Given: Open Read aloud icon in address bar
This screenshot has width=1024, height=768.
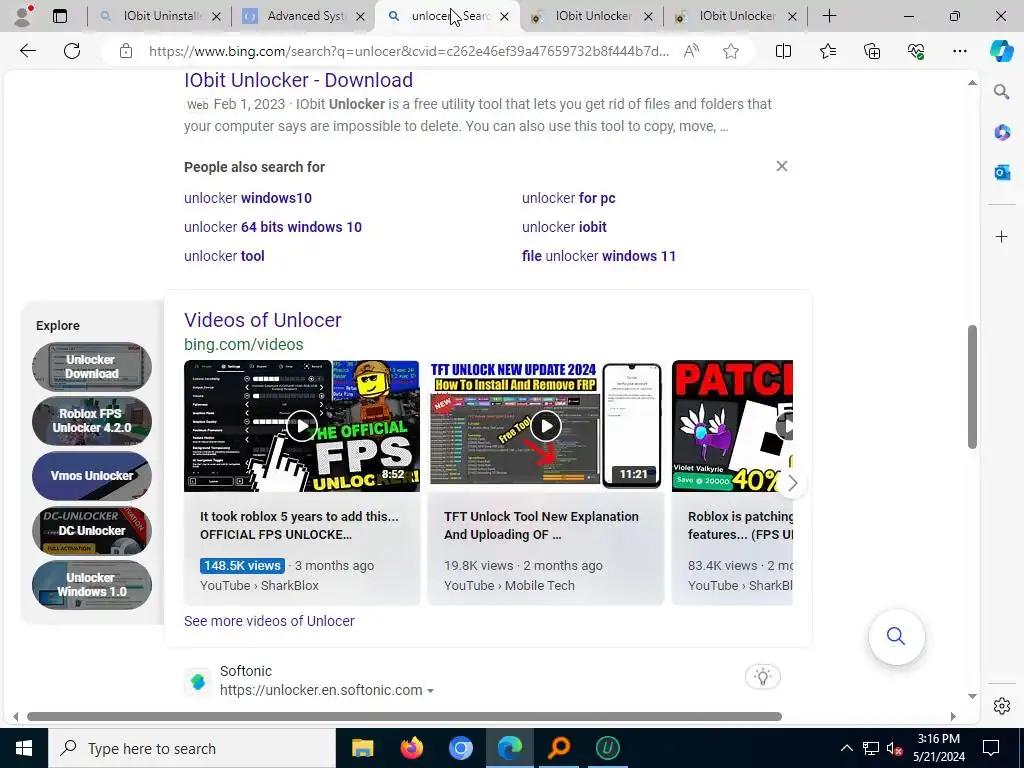Looking at the screenshot, I should click(691, 51).
